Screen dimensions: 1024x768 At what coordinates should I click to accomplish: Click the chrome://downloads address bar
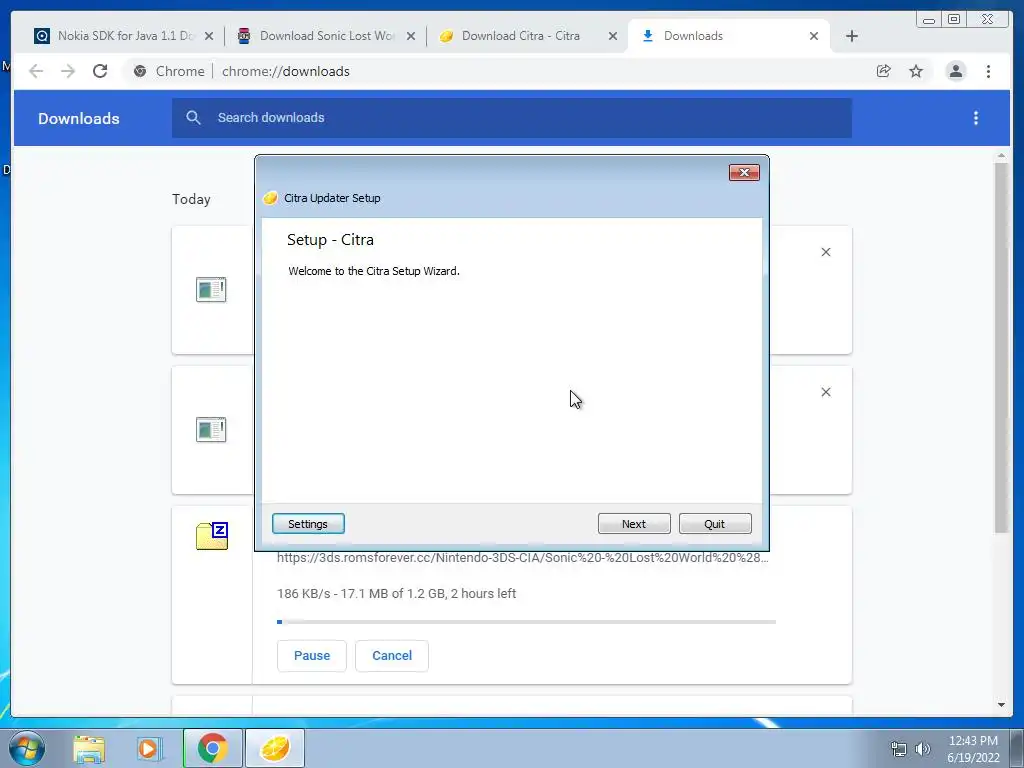tap(496, 71)
